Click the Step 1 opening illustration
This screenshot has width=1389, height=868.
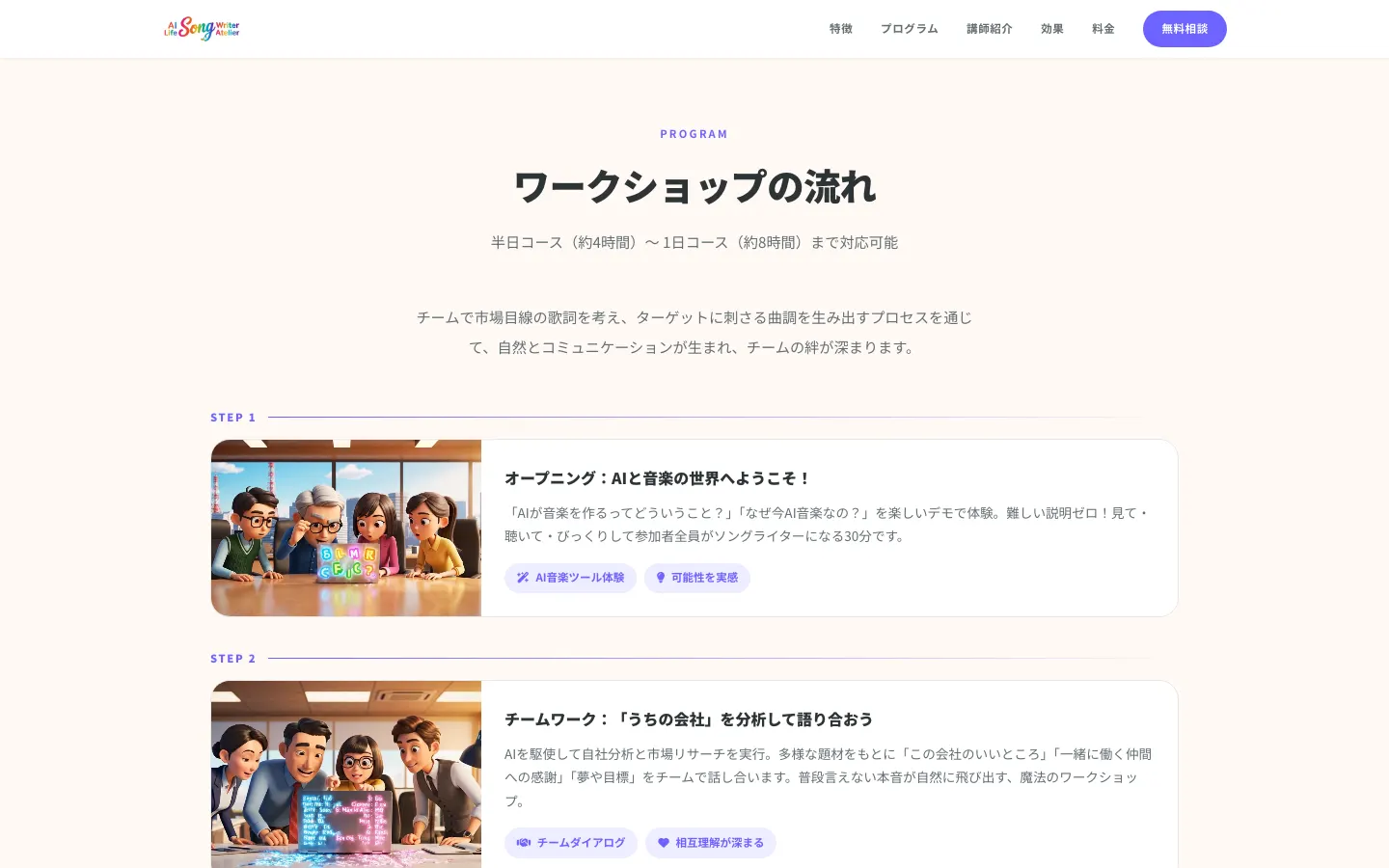click(346, 528)
